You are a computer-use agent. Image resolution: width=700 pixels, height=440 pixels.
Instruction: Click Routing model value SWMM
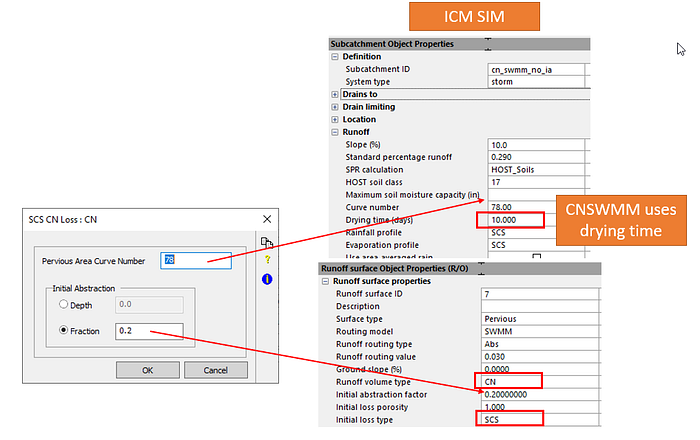pyautogui.click(x=540, y=332)
